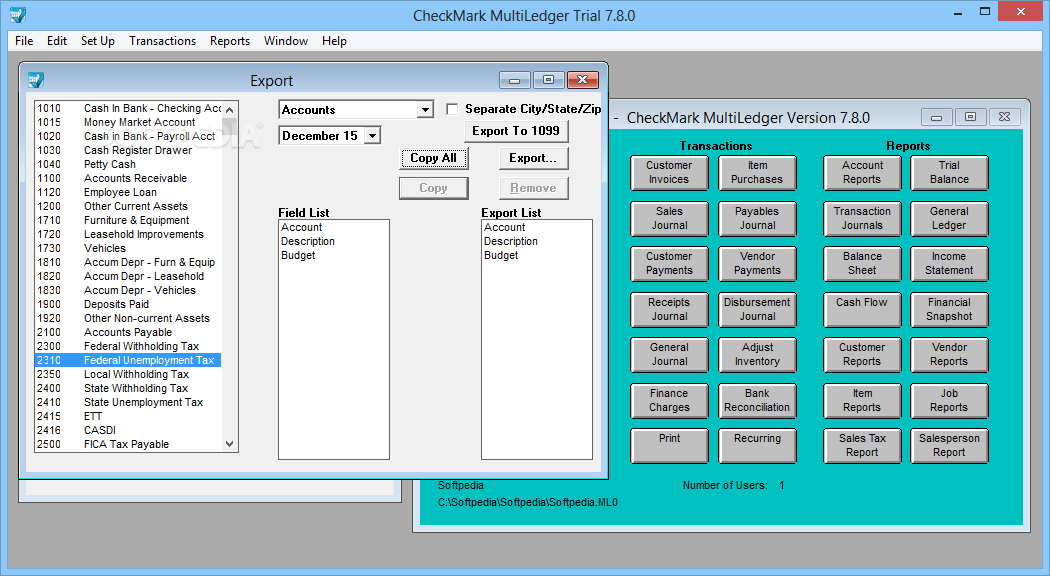The image size is (1050, 576).
Task: Open the General Ledger report
Action: pyautogui.click(x=949, y=218)
